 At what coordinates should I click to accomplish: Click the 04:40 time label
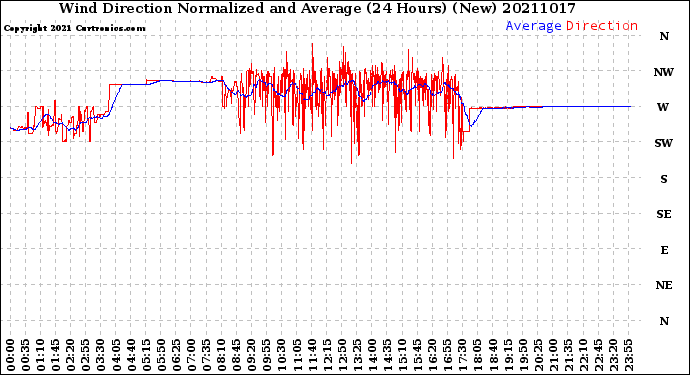click(131, 355)
